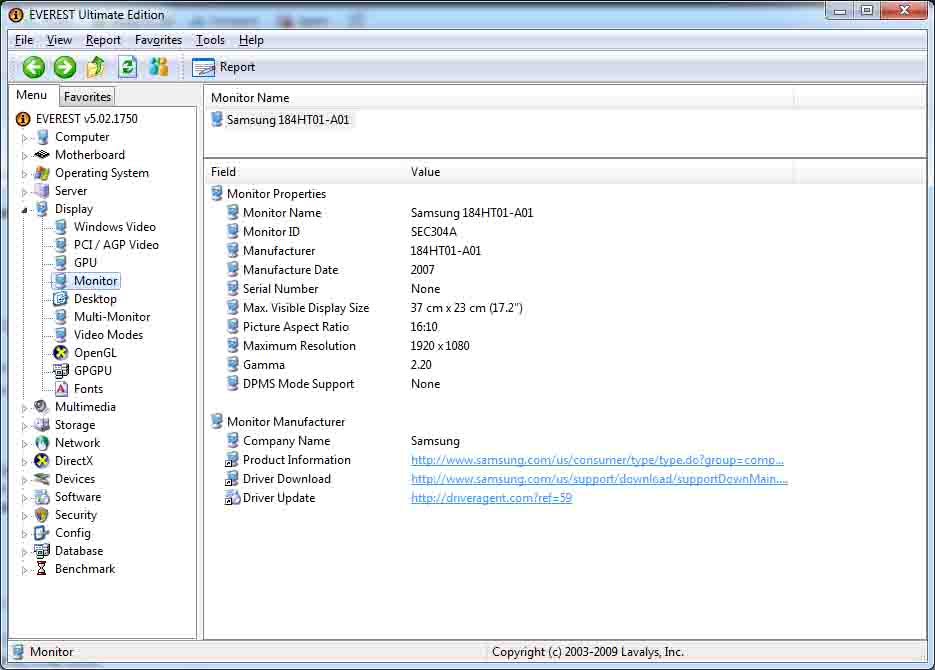
Task: Select the Benchmark hourglass icon
Action: pos(42,569)
